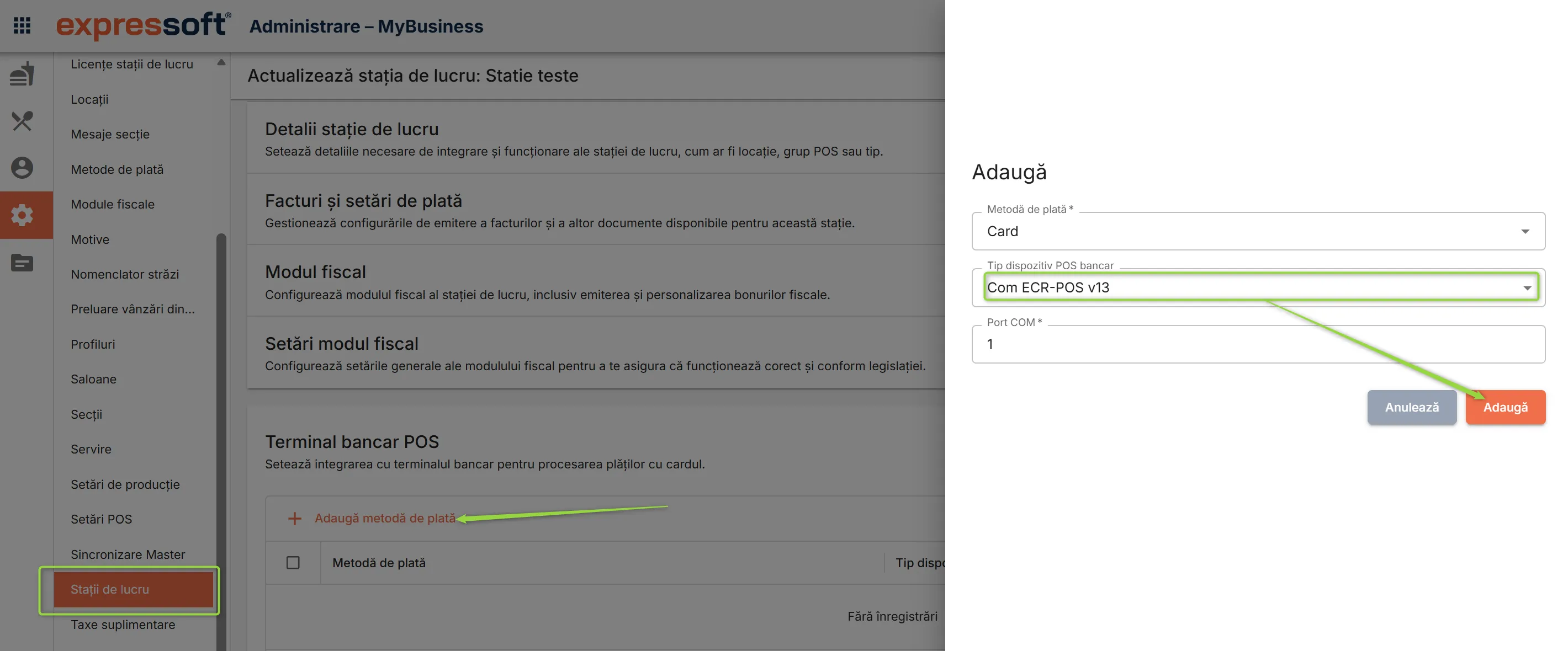Click the orange Adaugă button
Screen dimensions: 1568x651
1505,408
